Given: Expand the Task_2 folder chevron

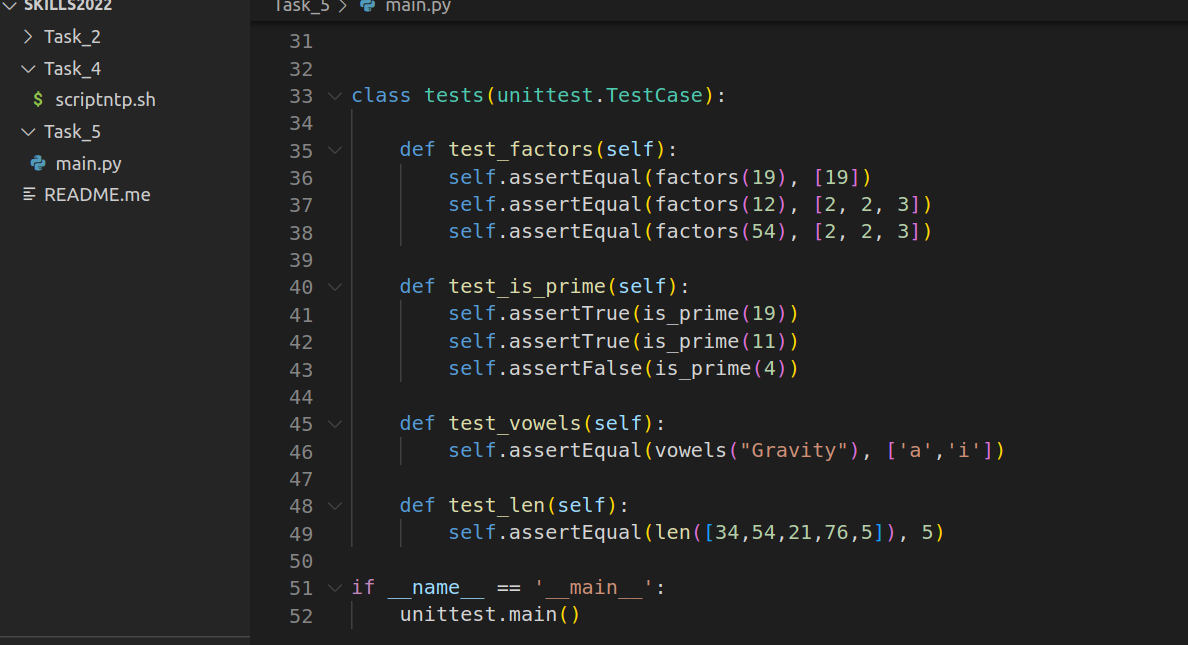Looking at the screenshot, I should pyautogui.click(x=28, y=36).
